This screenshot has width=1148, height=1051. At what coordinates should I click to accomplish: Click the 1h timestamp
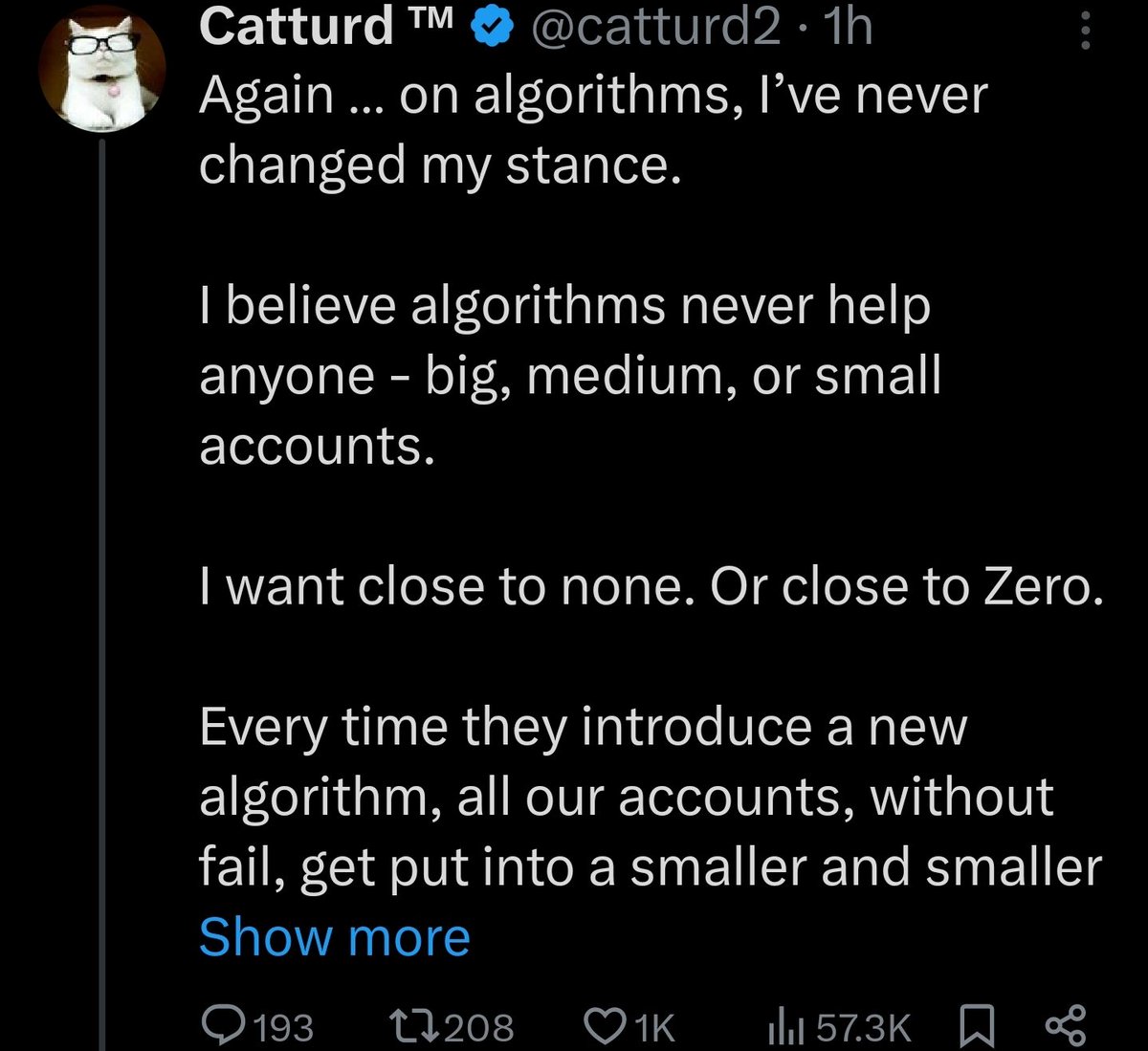click(x=848, y=29)
